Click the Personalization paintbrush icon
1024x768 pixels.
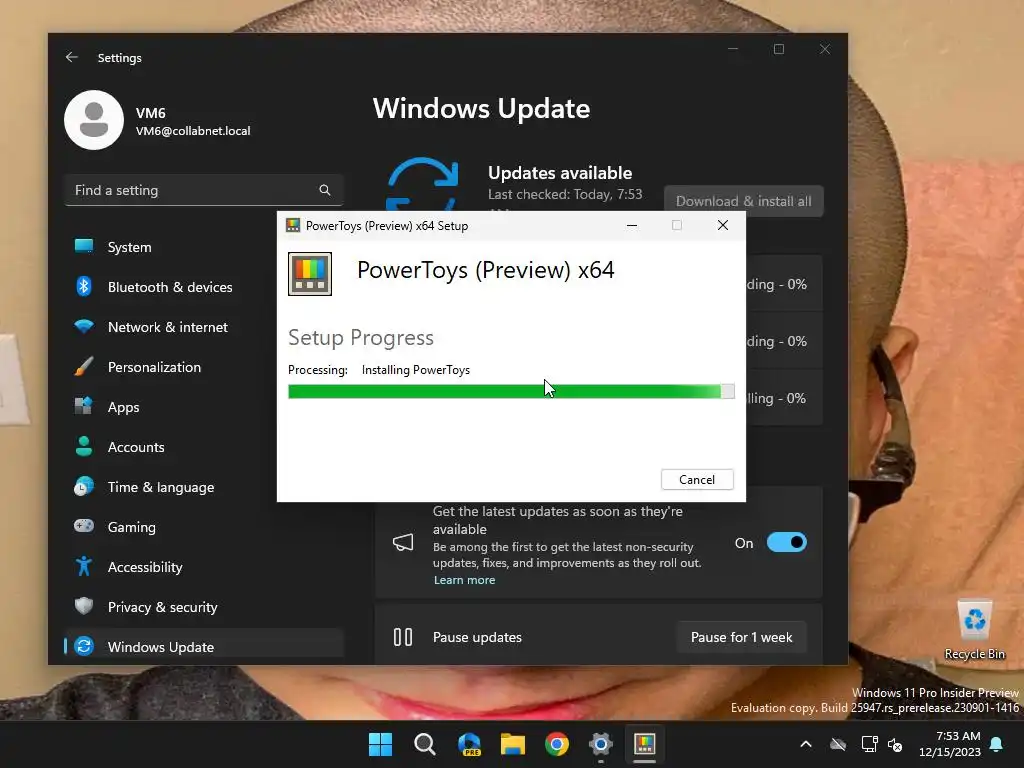pos(84,366)
